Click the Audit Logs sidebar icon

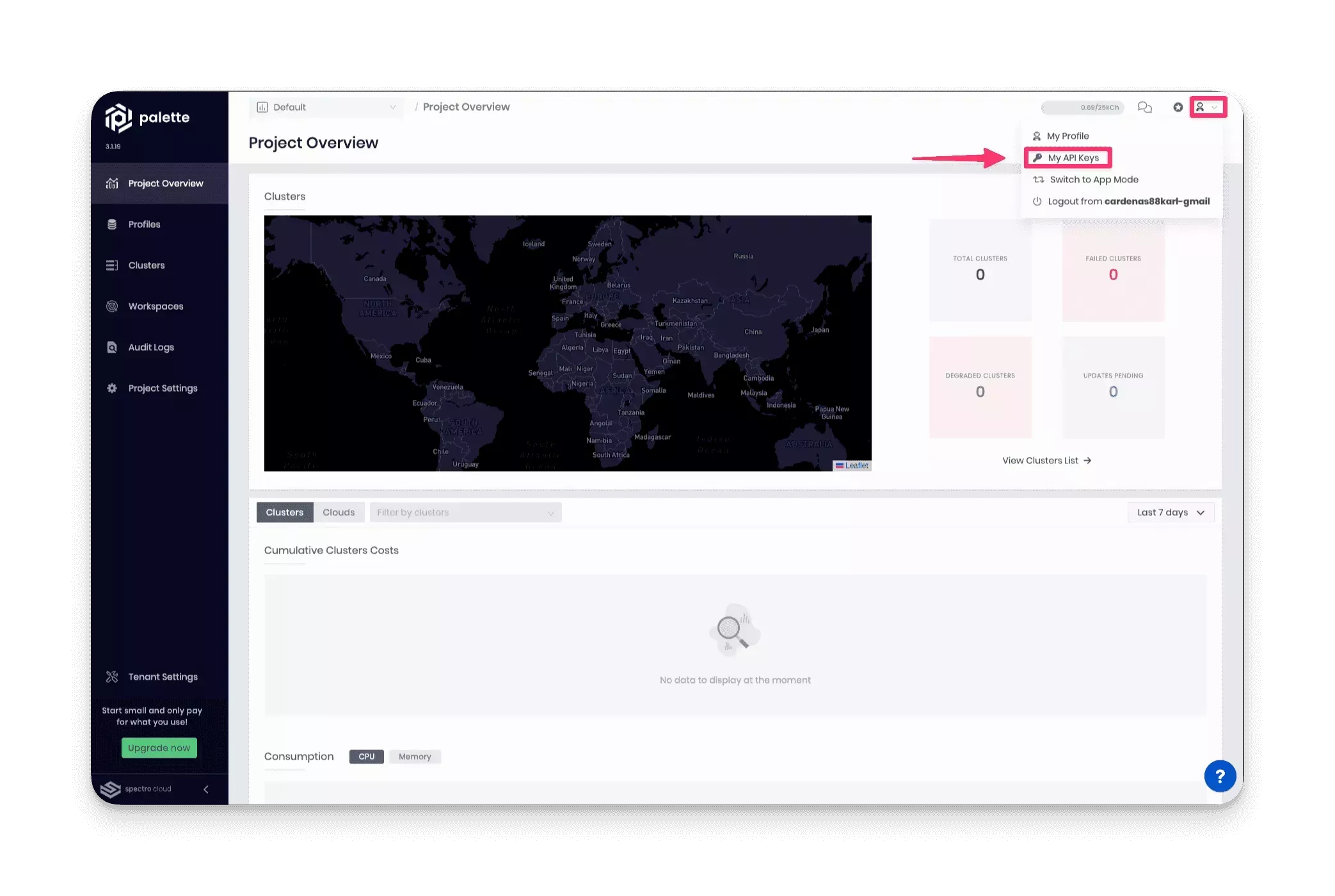113,347
